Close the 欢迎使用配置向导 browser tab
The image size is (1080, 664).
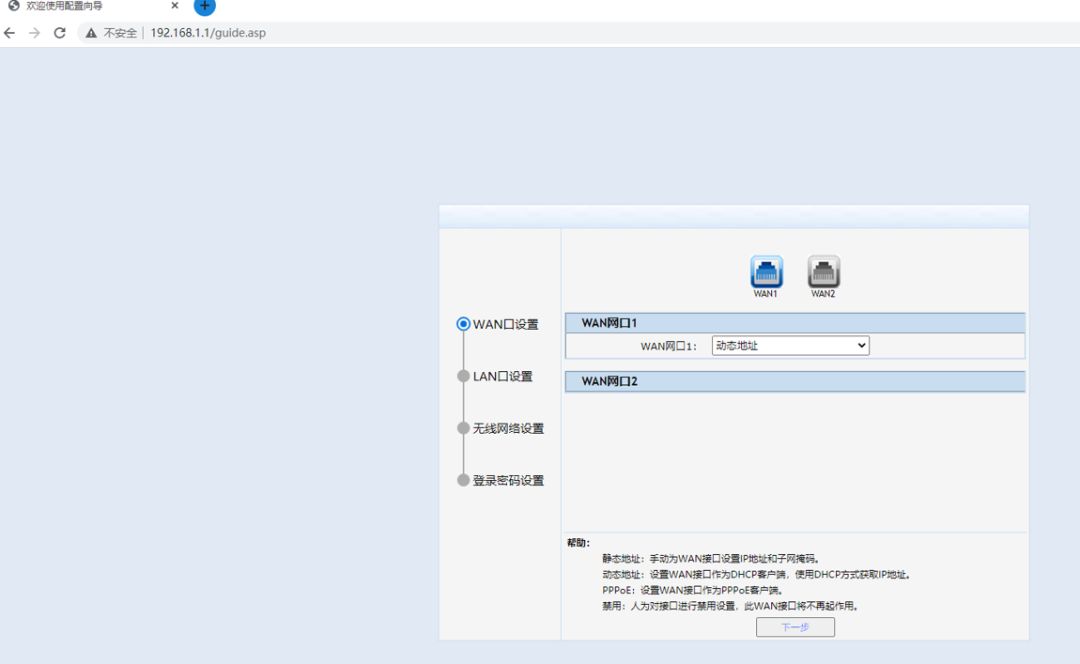click(x=175, y=6)
